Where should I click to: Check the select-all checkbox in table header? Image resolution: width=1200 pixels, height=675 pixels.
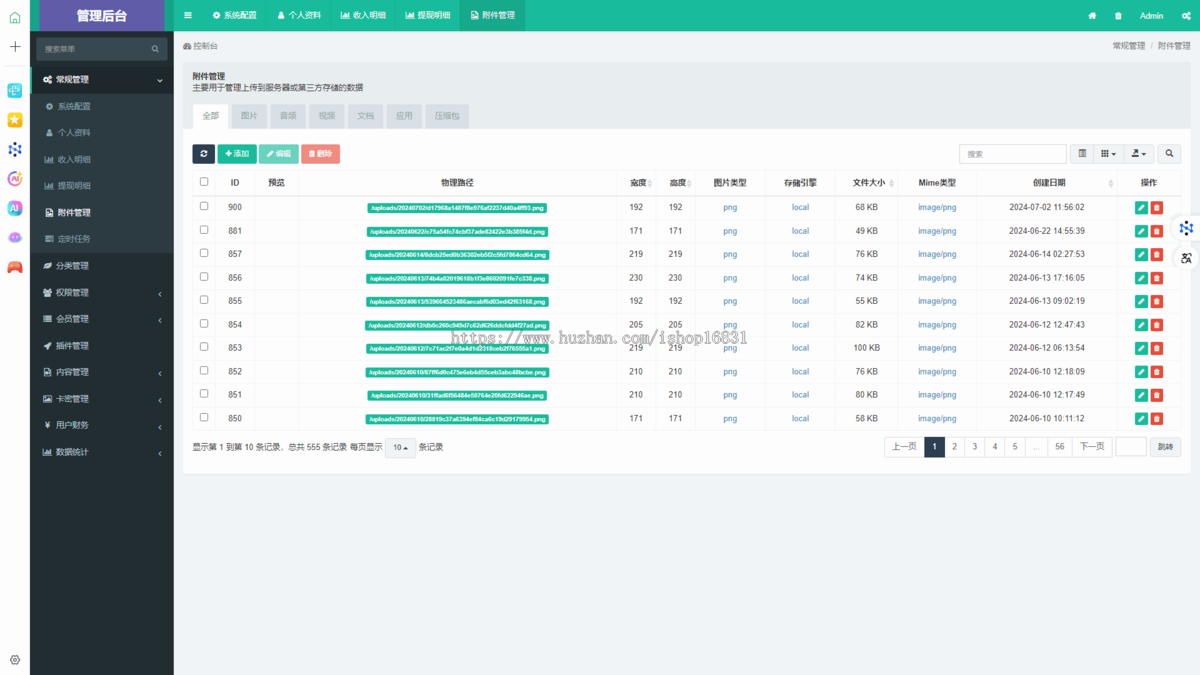(204, 182)
